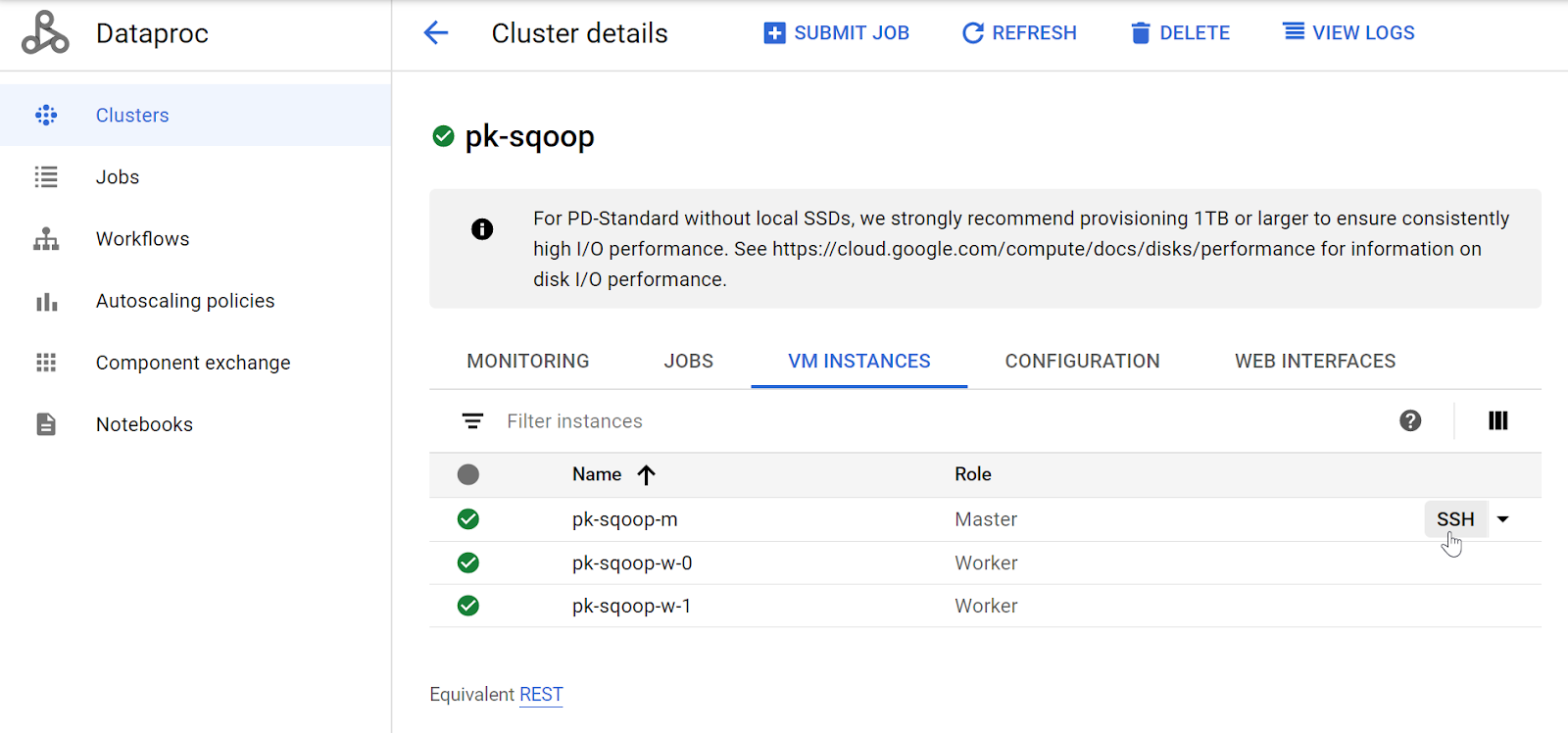Click the Workflows hierarchy icon
1568x733 pixels.
46,239
